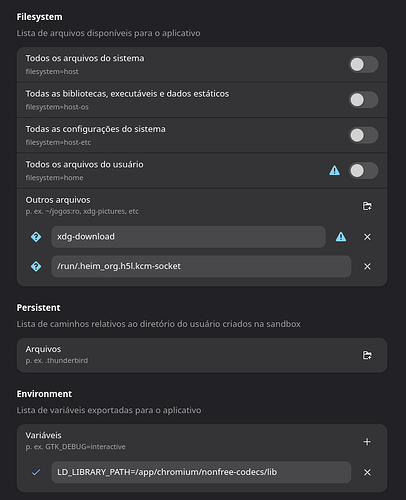406x500 pixels.
Task: Click warning triangle beside filesystem=home
Action: coord(334,171)
